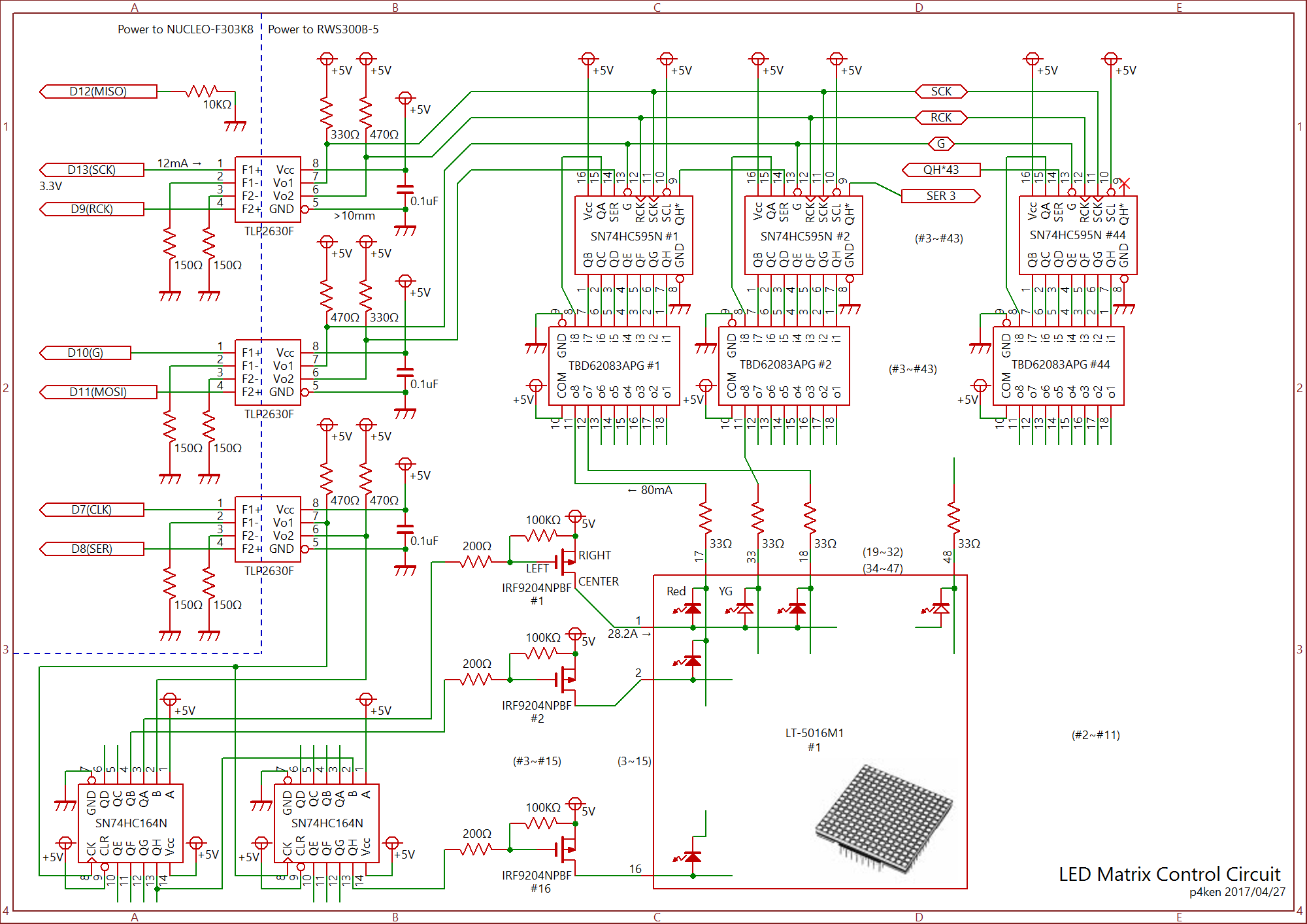Click the D12(MISO) port label
The height and width of the screenshot is (924, 1307).
tap(98, 91)
